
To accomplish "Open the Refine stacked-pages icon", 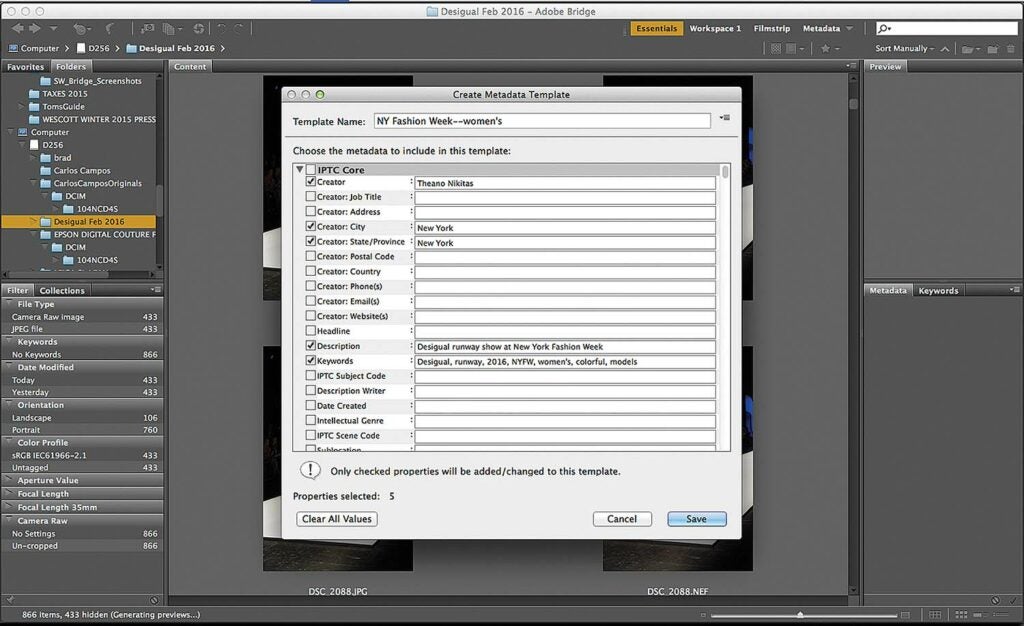I will [171, 29].
